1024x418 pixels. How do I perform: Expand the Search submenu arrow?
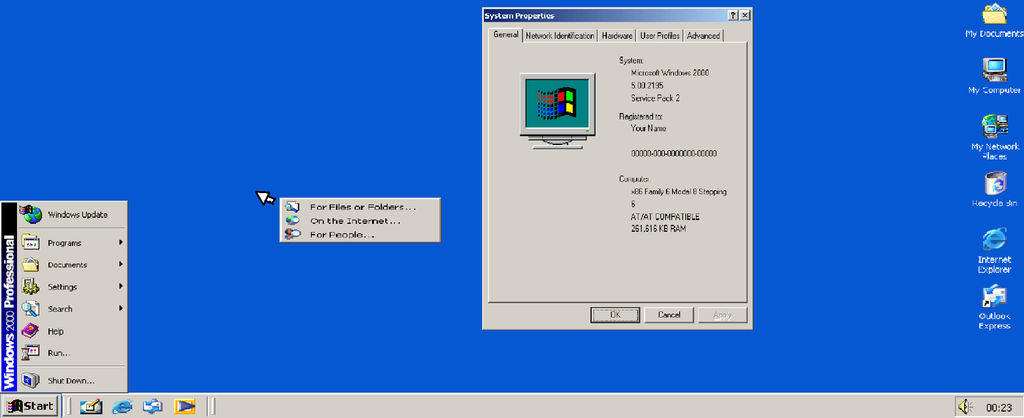click(121, 309)
